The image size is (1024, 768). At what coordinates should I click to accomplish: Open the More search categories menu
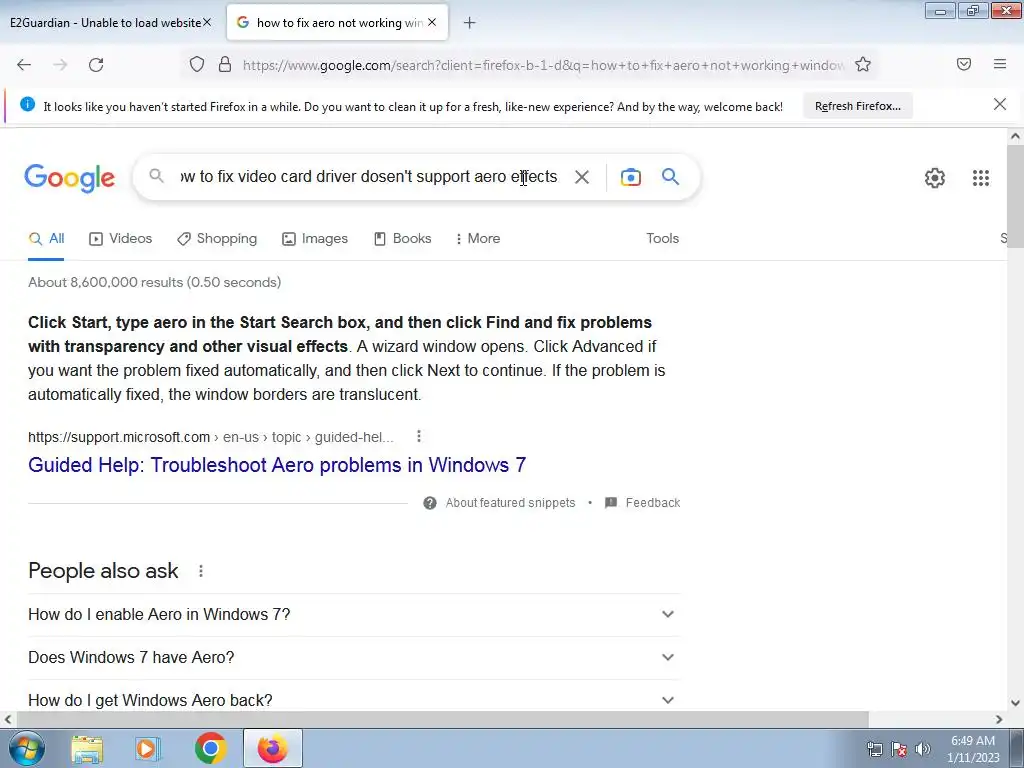pos(478,239)
